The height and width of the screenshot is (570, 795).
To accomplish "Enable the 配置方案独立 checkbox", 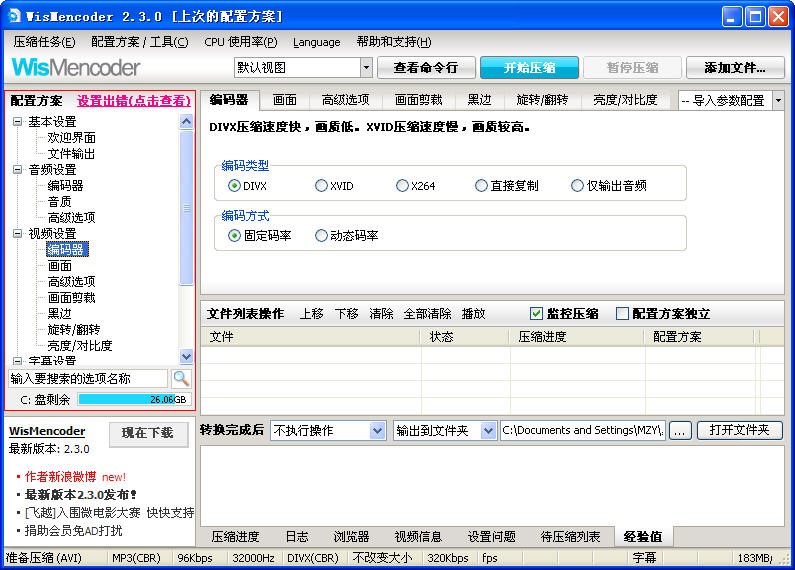I will (622, 313).
